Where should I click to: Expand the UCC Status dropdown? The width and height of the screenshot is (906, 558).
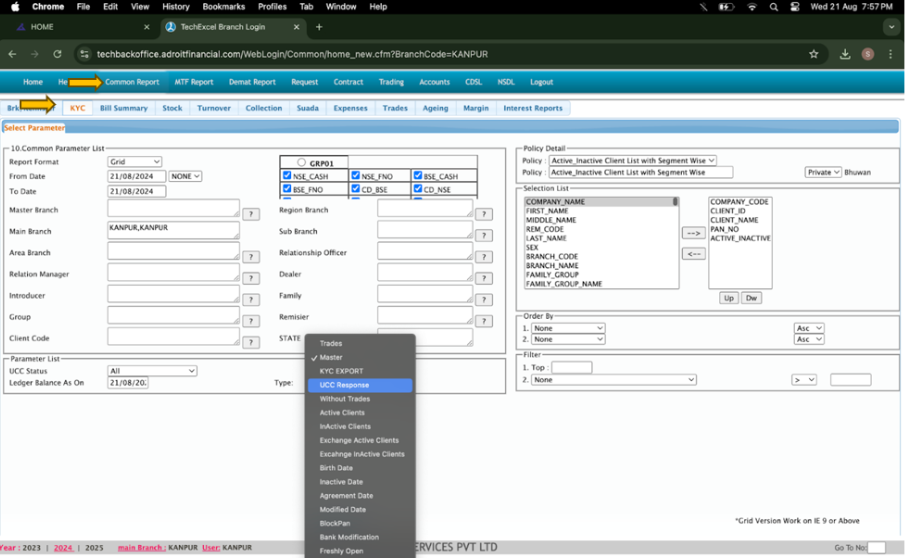click(152, 371)
